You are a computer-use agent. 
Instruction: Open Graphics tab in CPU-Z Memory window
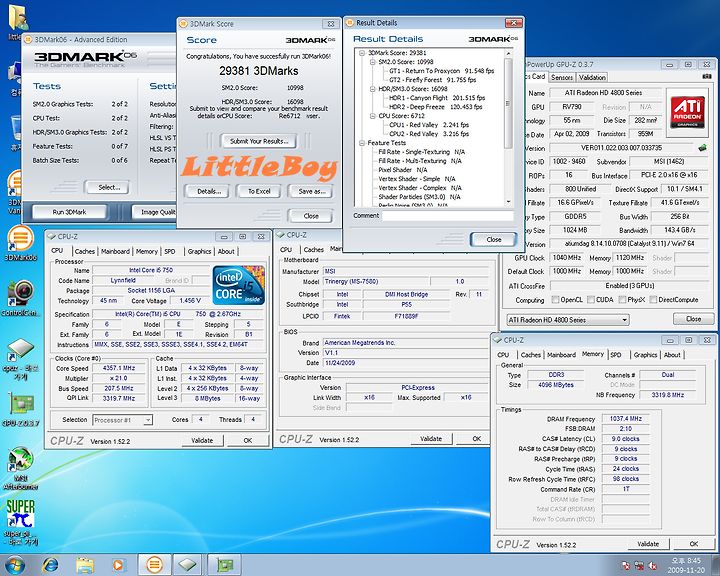click(x=645, y=355)
